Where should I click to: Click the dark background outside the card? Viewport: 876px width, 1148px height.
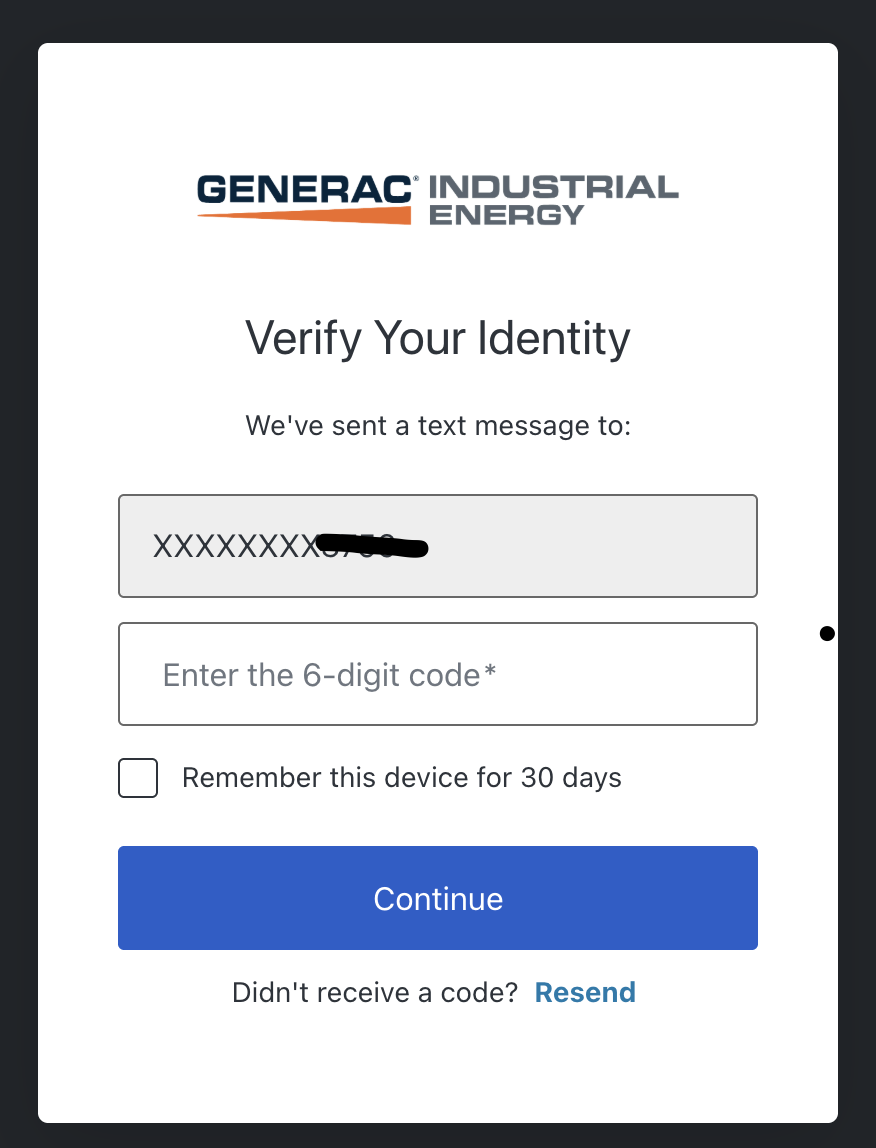(18, 600)
